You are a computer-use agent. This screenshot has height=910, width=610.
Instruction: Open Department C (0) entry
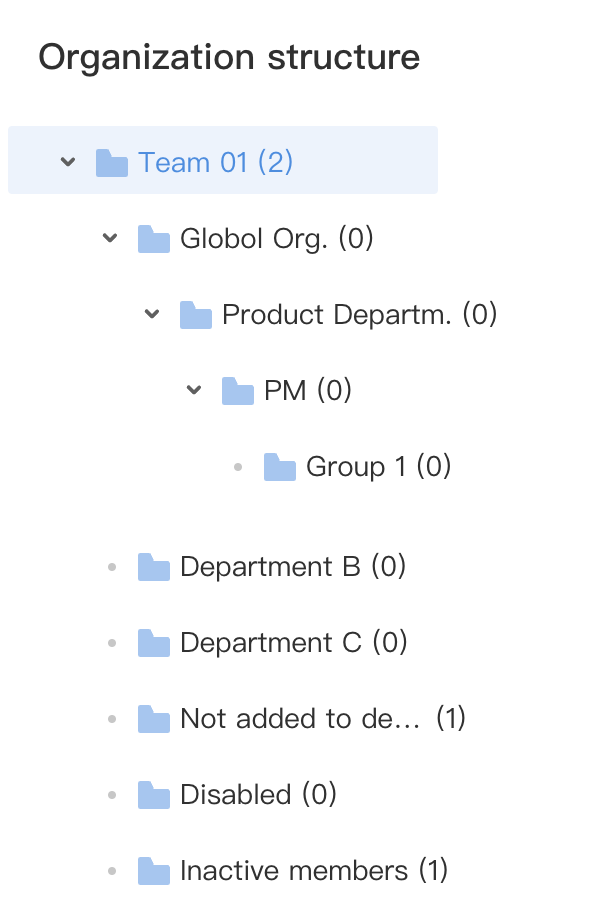click(x=294, y=642)
